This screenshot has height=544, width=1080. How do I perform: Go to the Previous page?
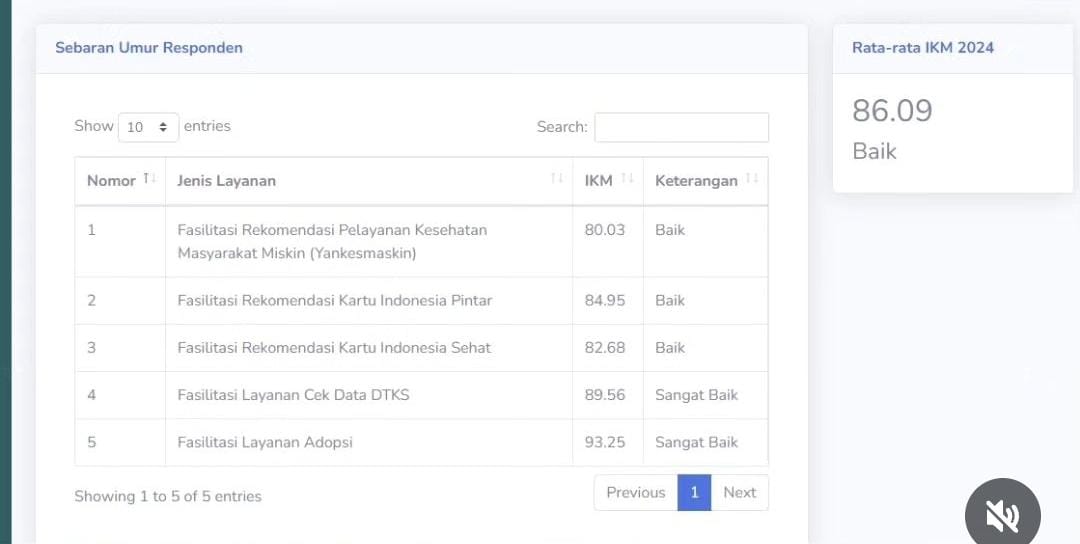[636, 492]
